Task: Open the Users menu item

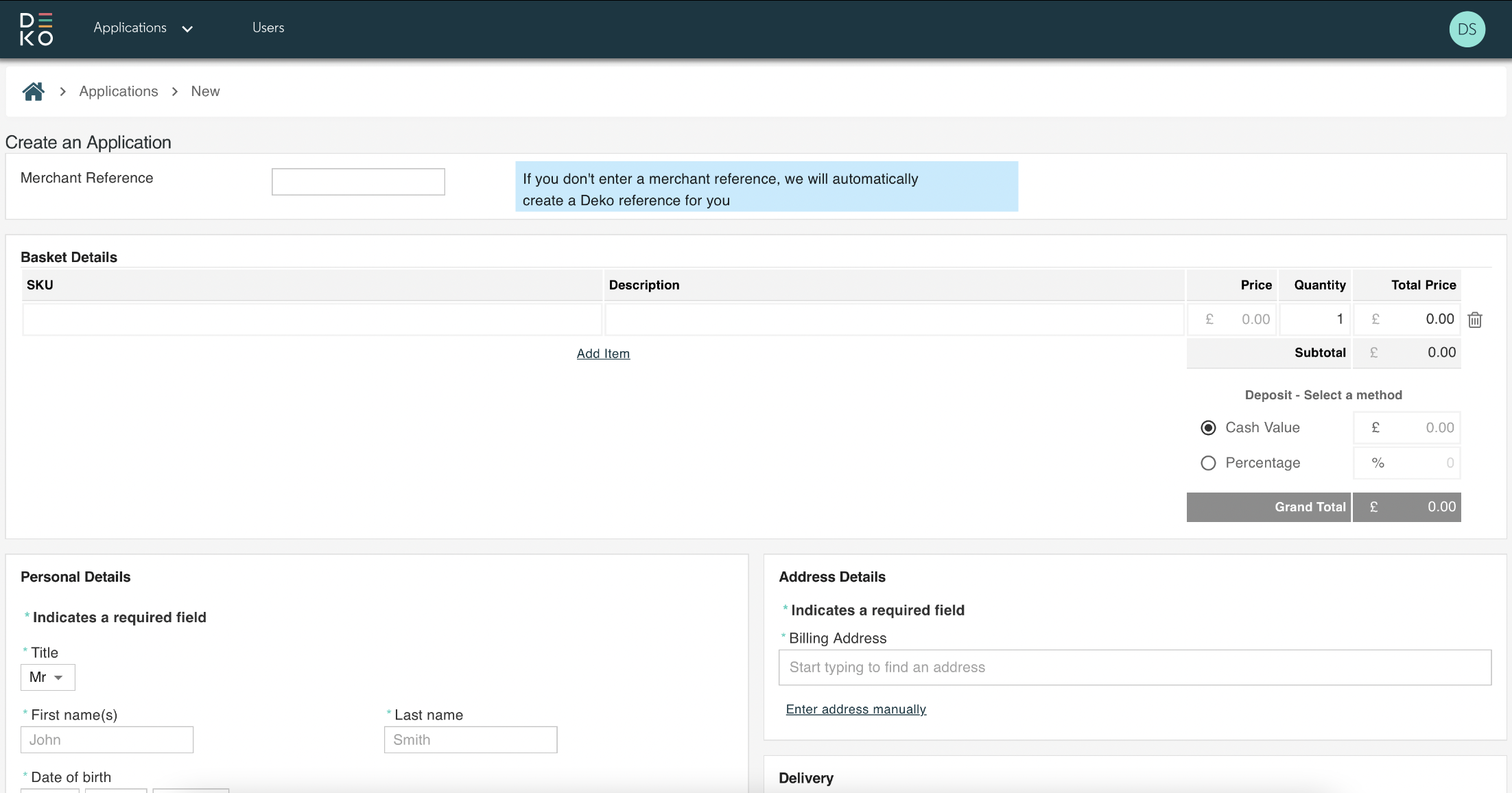Action: pyautogui.click(x=268, y=28)
